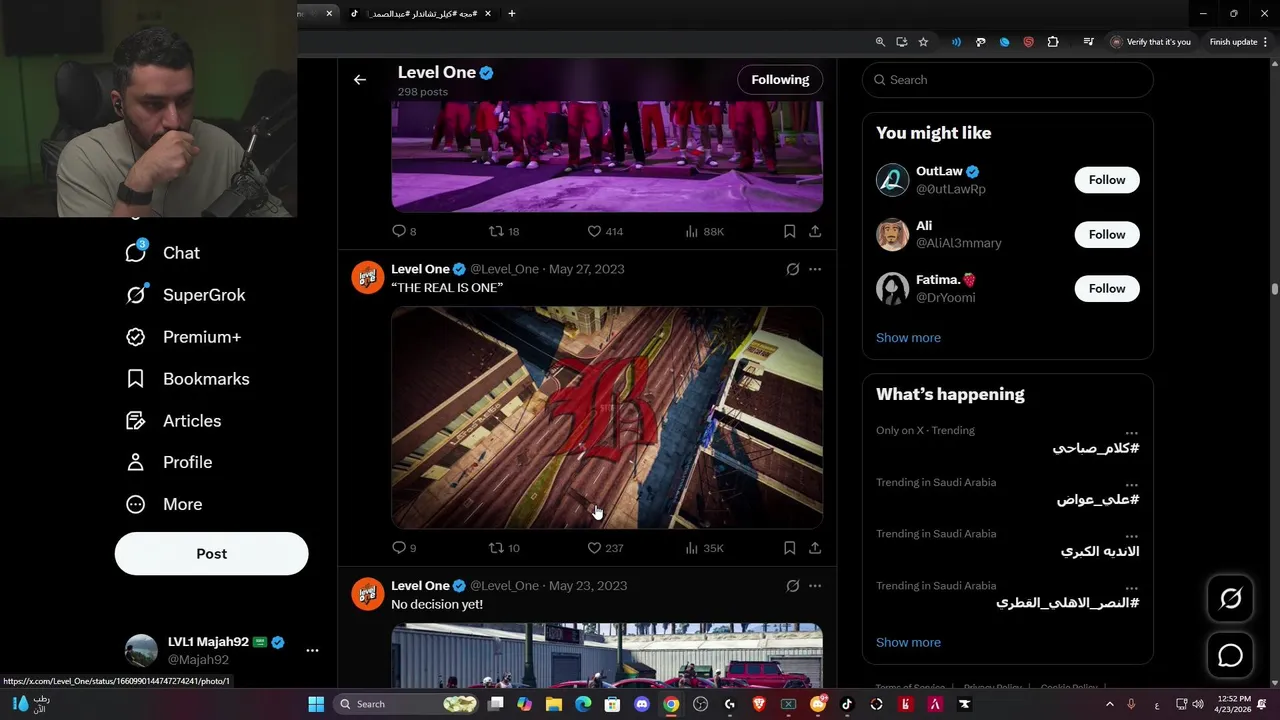Click the X search field
1280x720 pixels.
click(x=1008, y=80)
